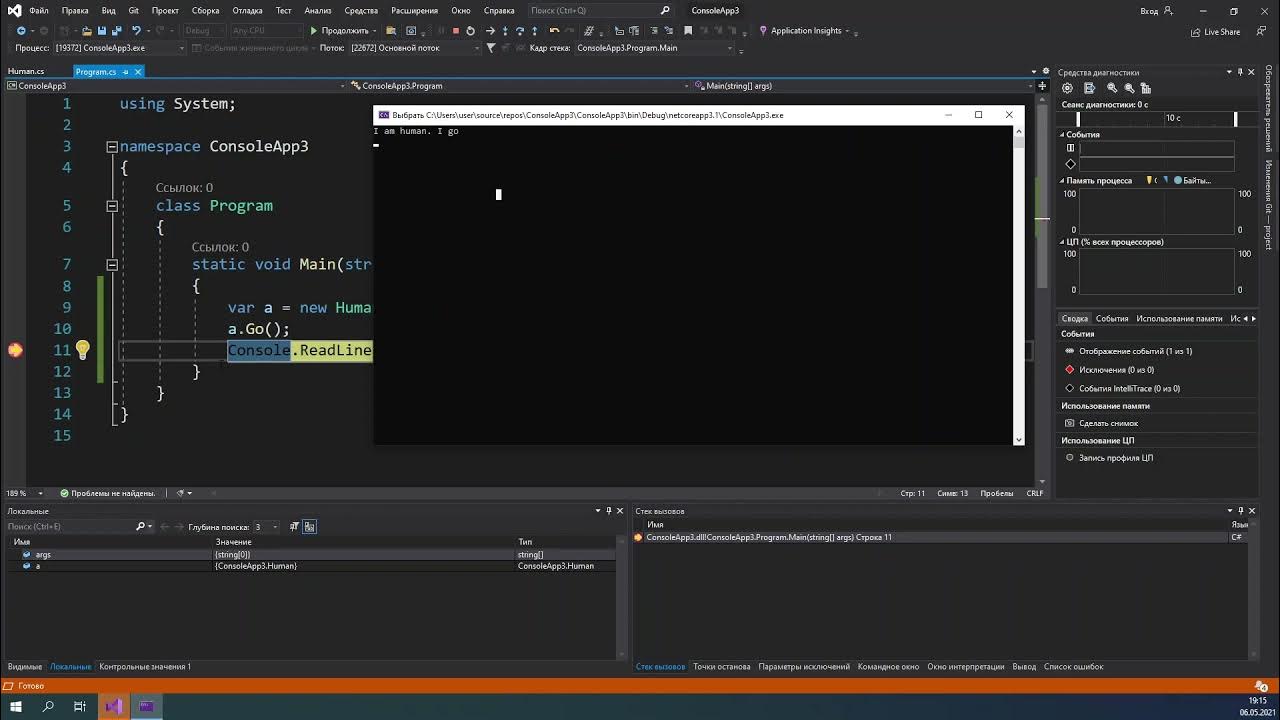Screen dimensions: 1280x720
Task: Click the Вход sign-in button
Action: pos(1156,10)
